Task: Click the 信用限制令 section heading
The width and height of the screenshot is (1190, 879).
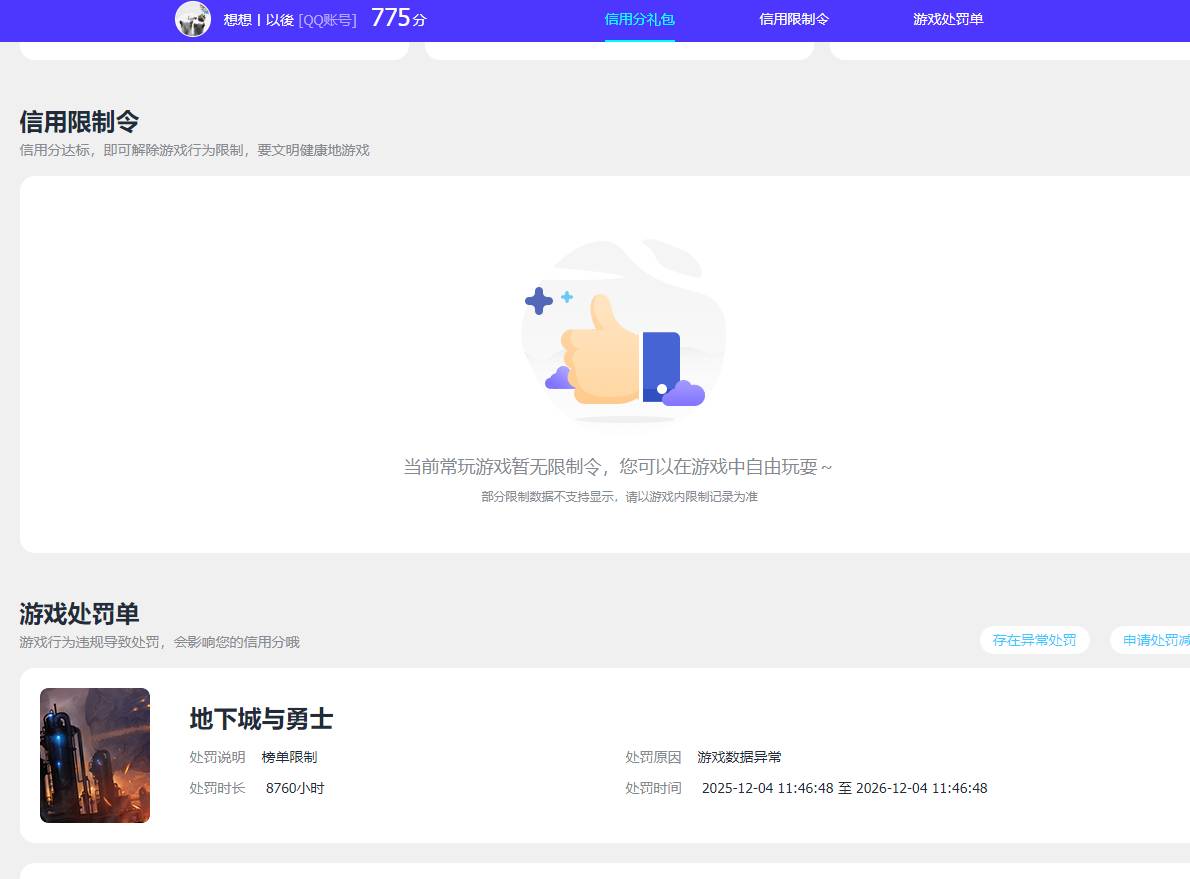Action: (80, 121)
